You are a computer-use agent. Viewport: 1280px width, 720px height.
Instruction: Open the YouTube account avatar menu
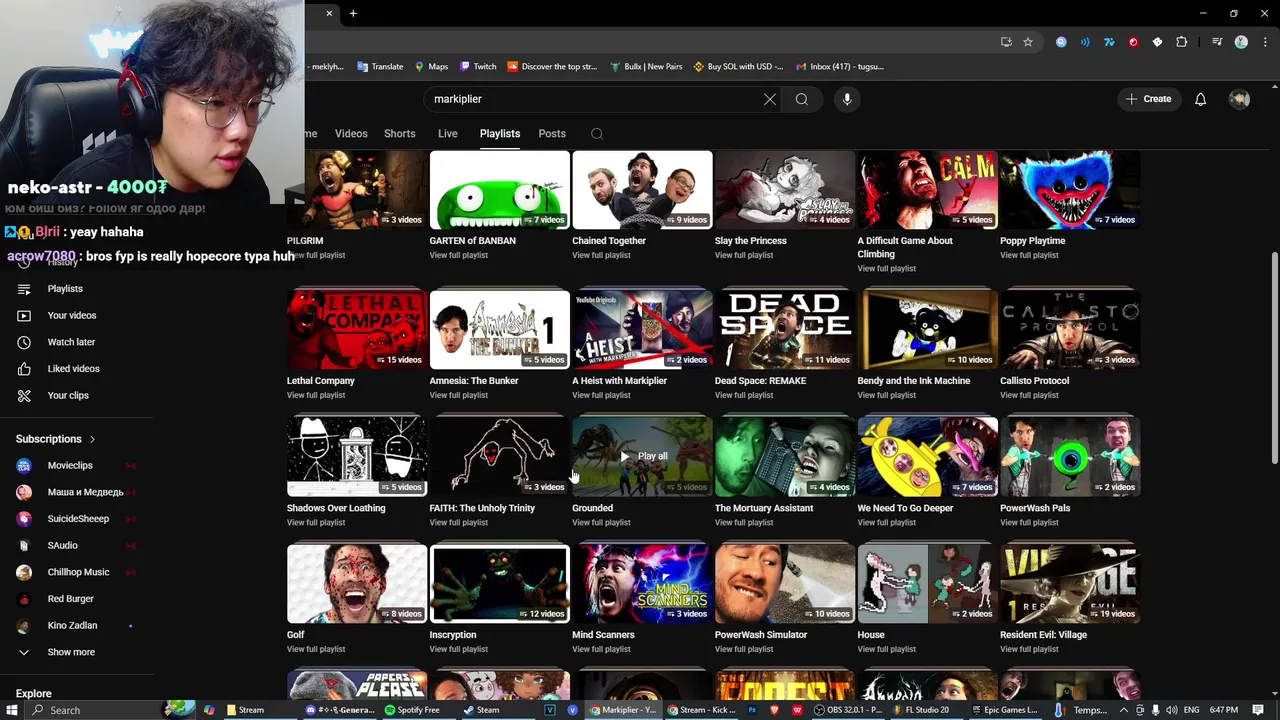point(1239,99)
